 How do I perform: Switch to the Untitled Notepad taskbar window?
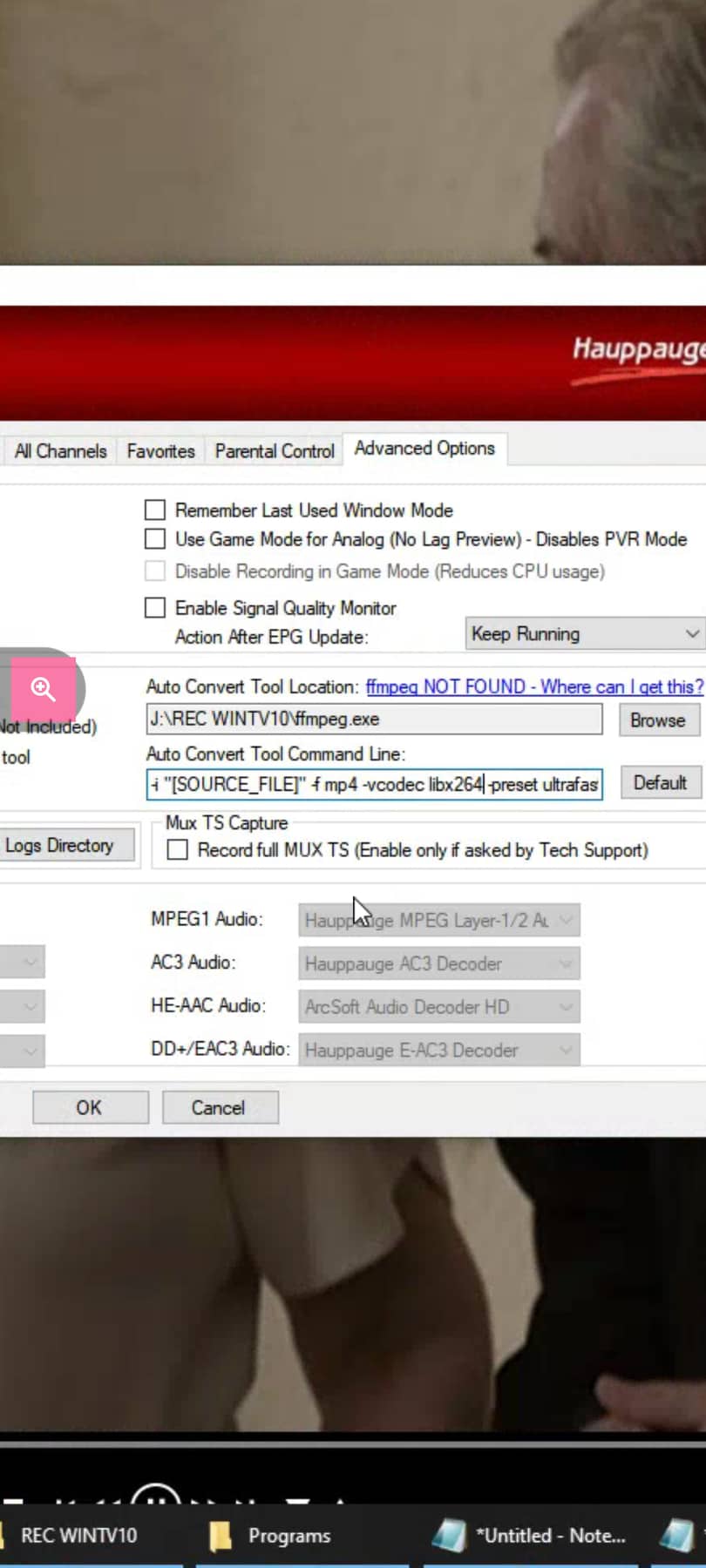(x=529, y=1536)
